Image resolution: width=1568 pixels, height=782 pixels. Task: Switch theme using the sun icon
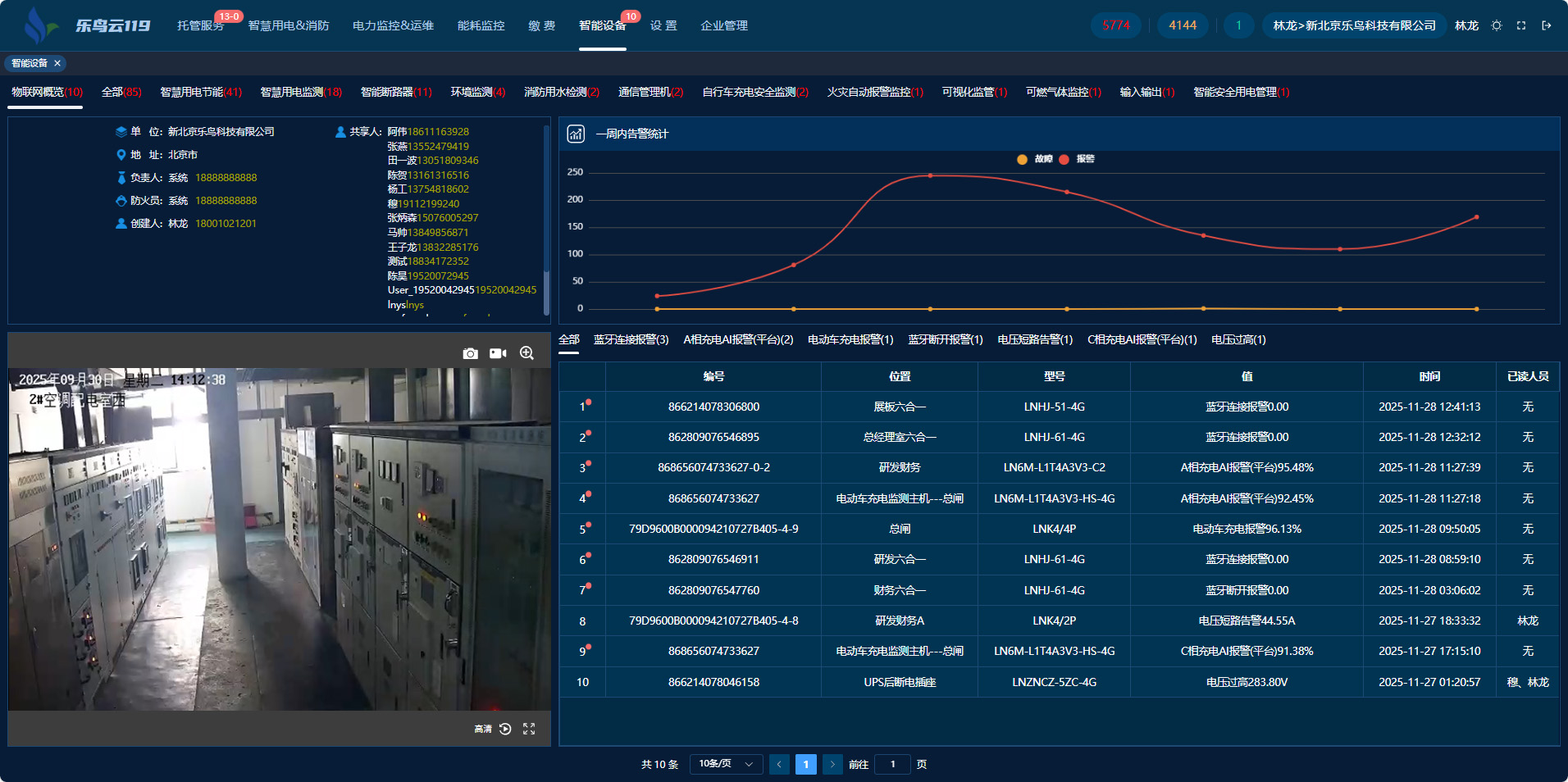point(1497,25)
